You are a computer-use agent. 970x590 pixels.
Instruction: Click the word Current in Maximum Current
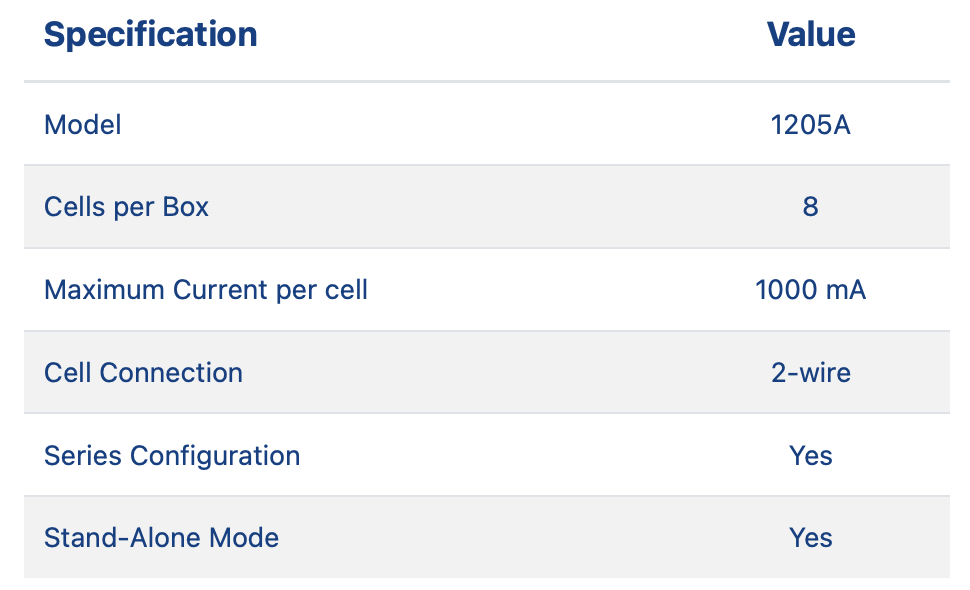[x=220, y=289]
